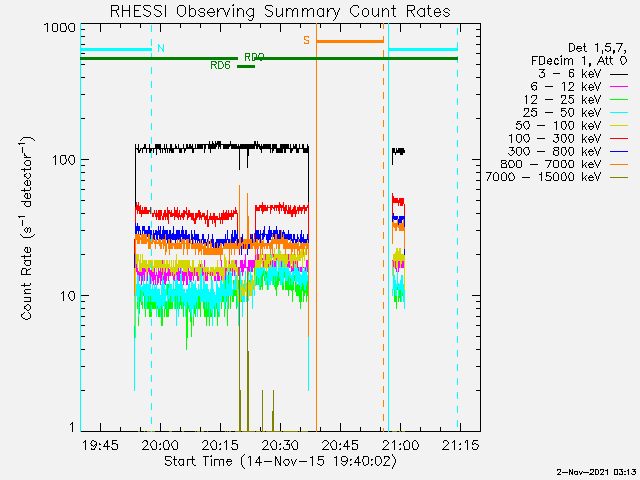The width and height of the screenshot is (640, 480).
Task: Click the red 100 - 300 keV legend line
Action: tap(619, 139)
